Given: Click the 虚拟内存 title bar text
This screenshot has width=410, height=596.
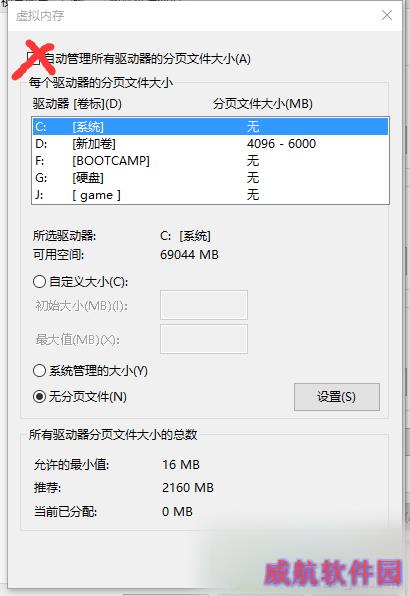Looking at the screenshot, I should click(x=40, y=16).
